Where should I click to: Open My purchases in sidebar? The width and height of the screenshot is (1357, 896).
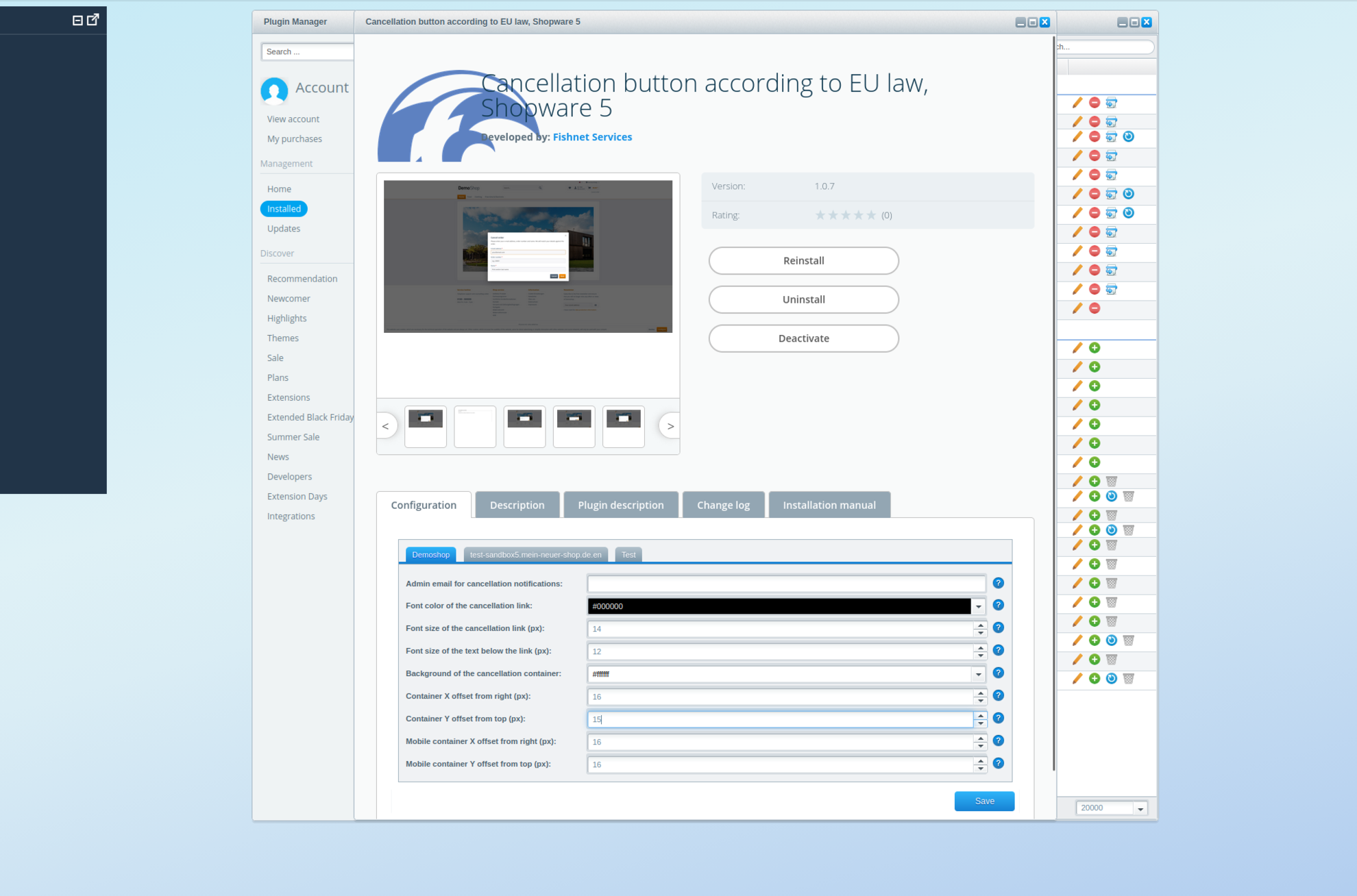click(x=294, y=139)
